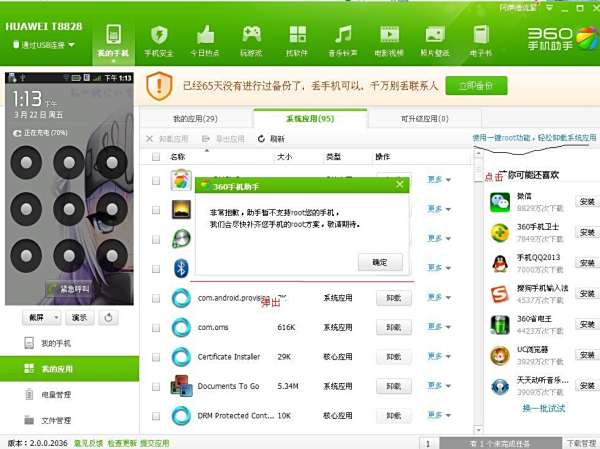600x449 pixels.
Task: Switch to 我的应用(29) tab
Action: point(196,119)
